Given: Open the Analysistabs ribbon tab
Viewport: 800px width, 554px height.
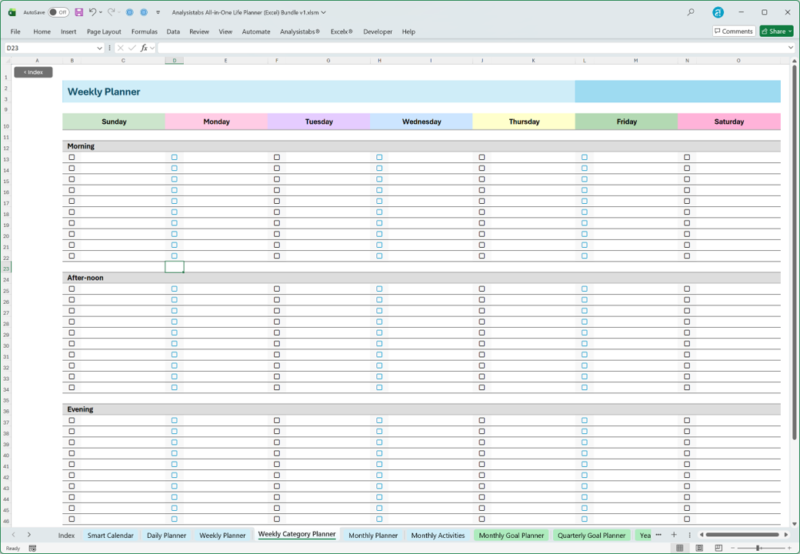Looking at the screenshot, I should click(300, 32).
